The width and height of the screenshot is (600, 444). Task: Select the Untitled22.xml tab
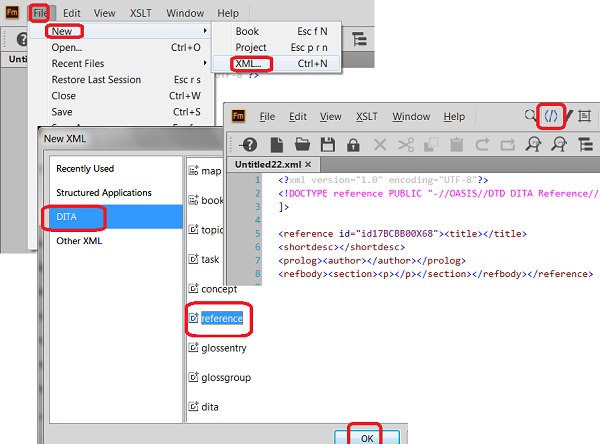[x=268, y=164]
